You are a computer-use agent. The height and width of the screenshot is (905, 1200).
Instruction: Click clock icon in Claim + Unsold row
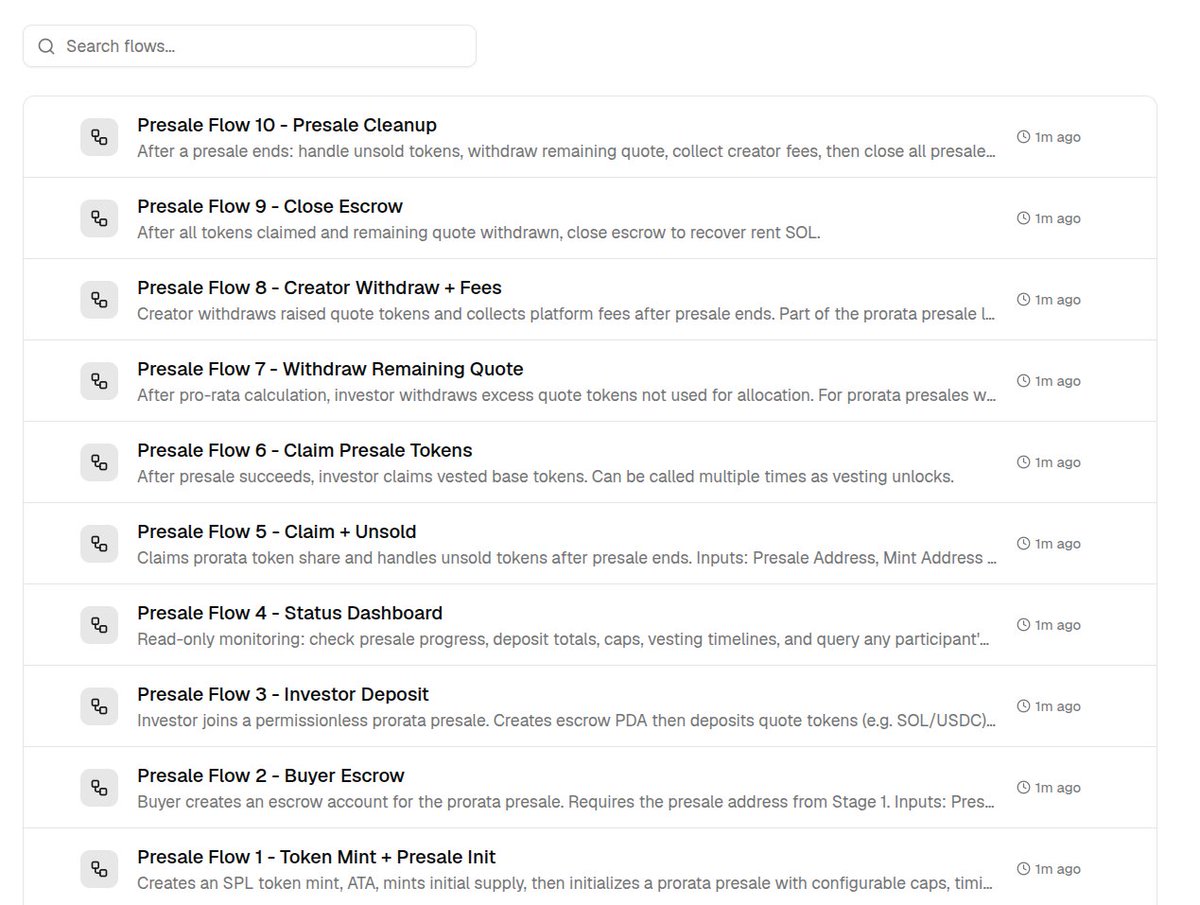point(1023,543)
